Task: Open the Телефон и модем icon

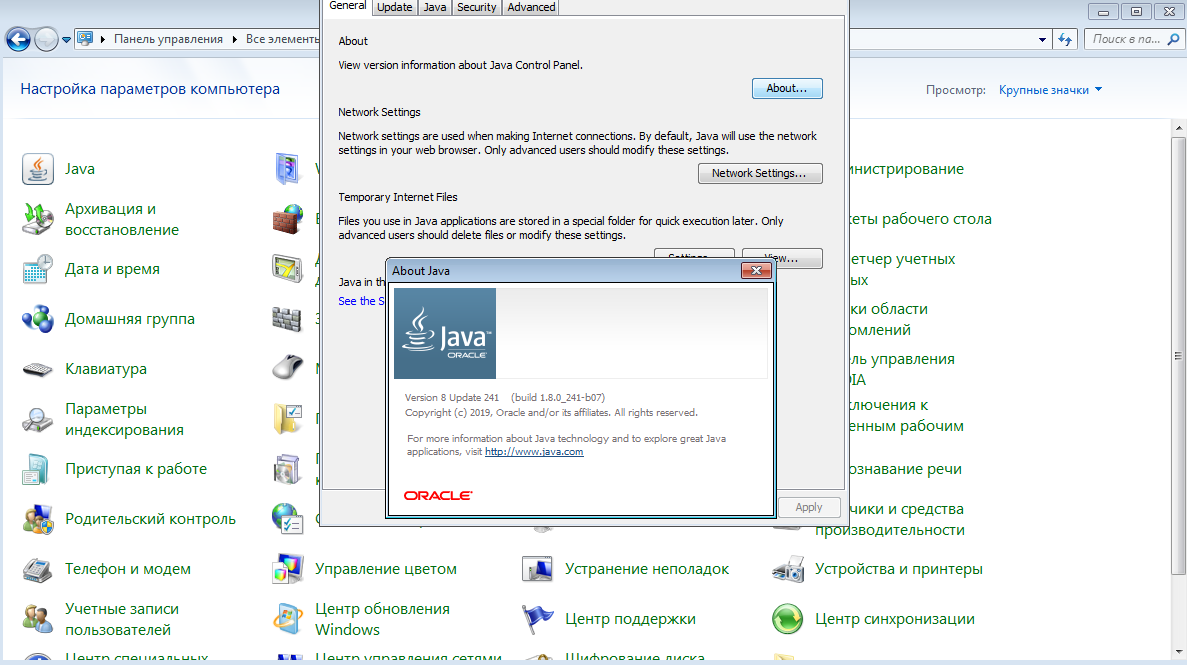Action: pos(37,569)
